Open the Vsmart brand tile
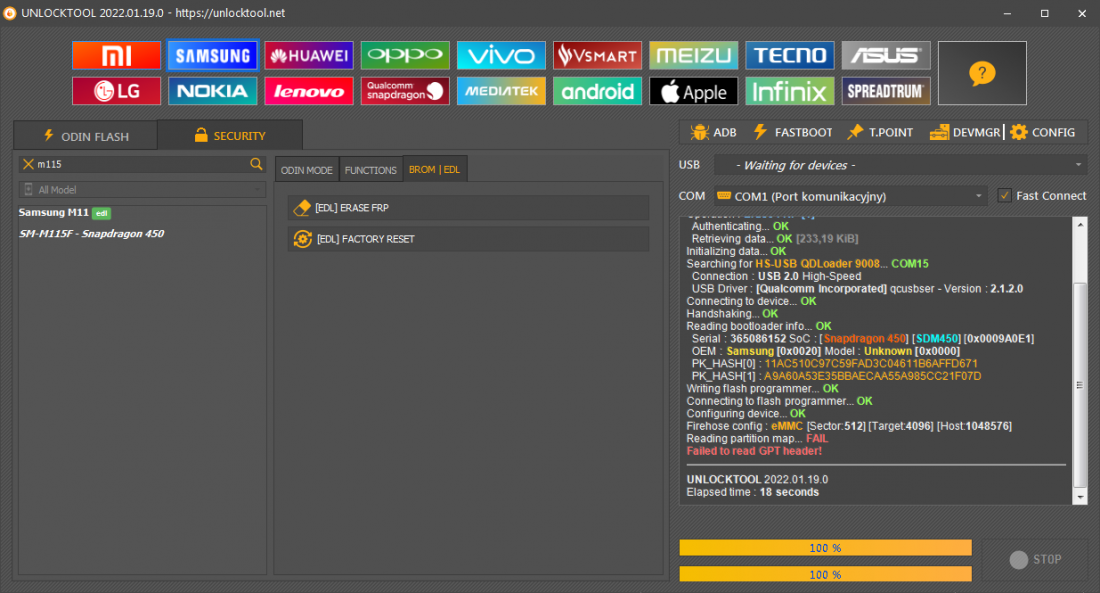Screen dimensions: 1100x593 coord(597,55)
